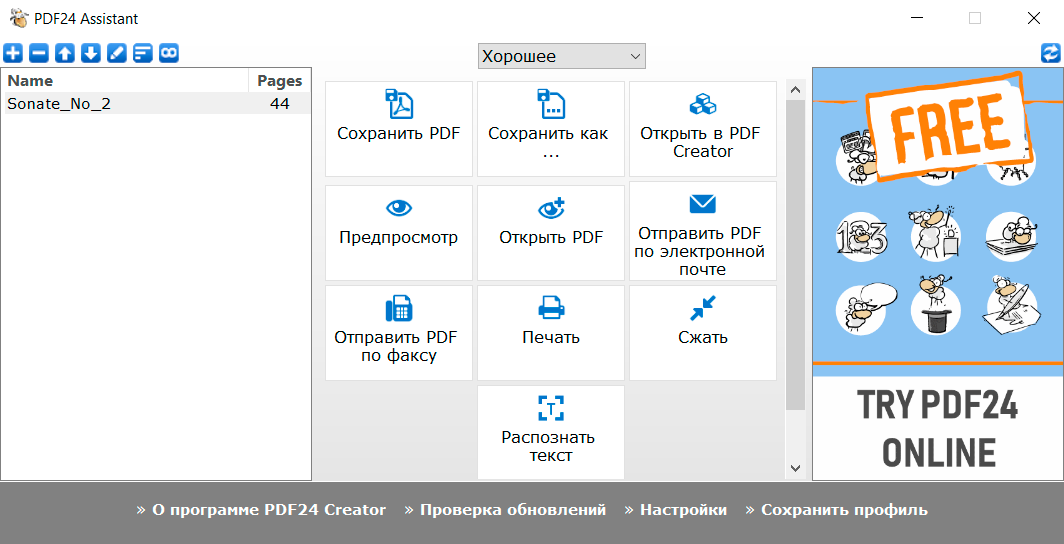Click the minus icon to remove selected file

[39, 53]
